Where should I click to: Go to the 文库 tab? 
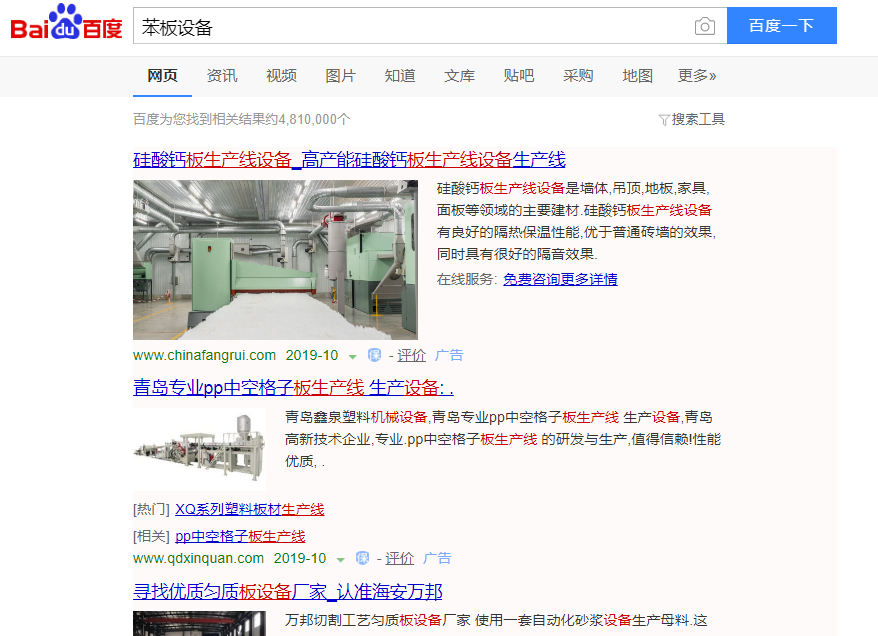[459, 76]
